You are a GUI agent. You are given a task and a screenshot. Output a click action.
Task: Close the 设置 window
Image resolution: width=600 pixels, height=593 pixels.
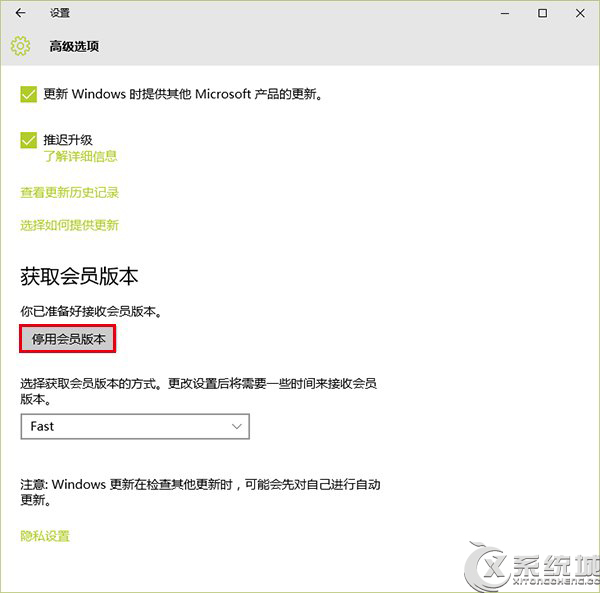580,13
